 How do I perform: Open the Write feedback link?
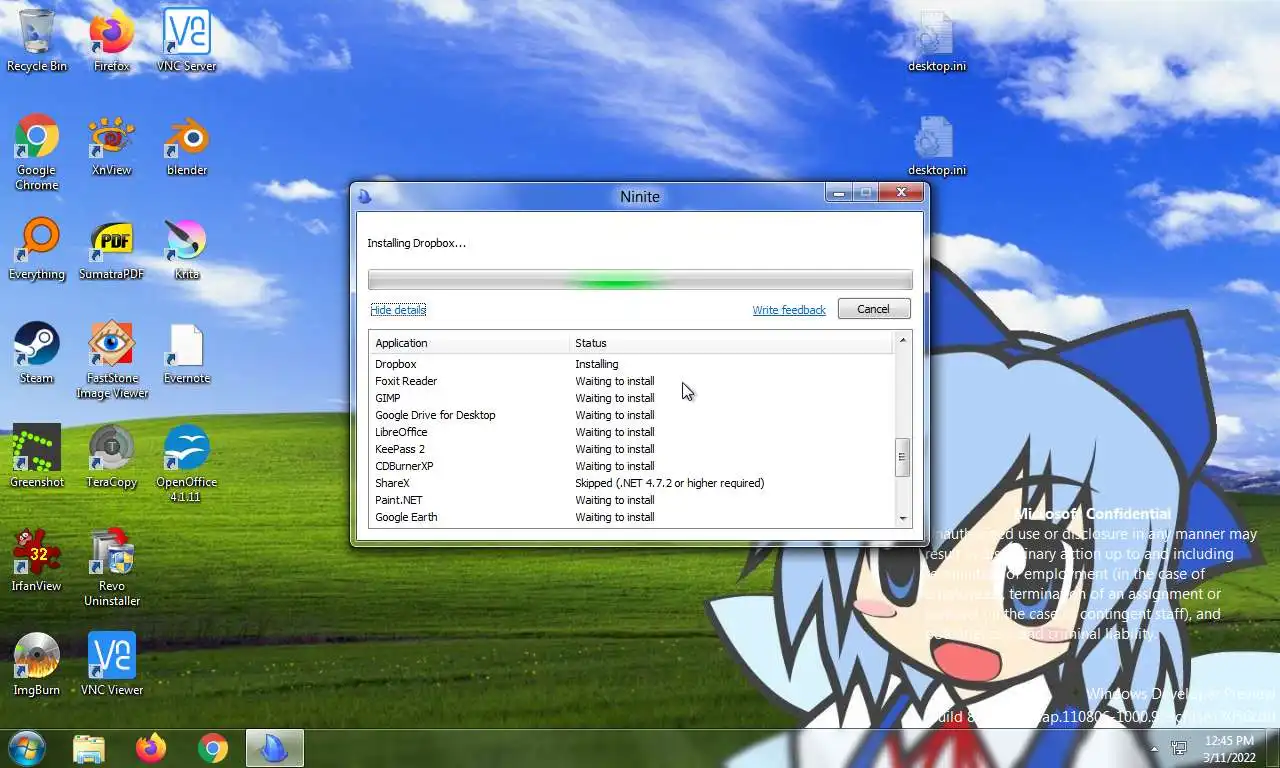(789, 310)
